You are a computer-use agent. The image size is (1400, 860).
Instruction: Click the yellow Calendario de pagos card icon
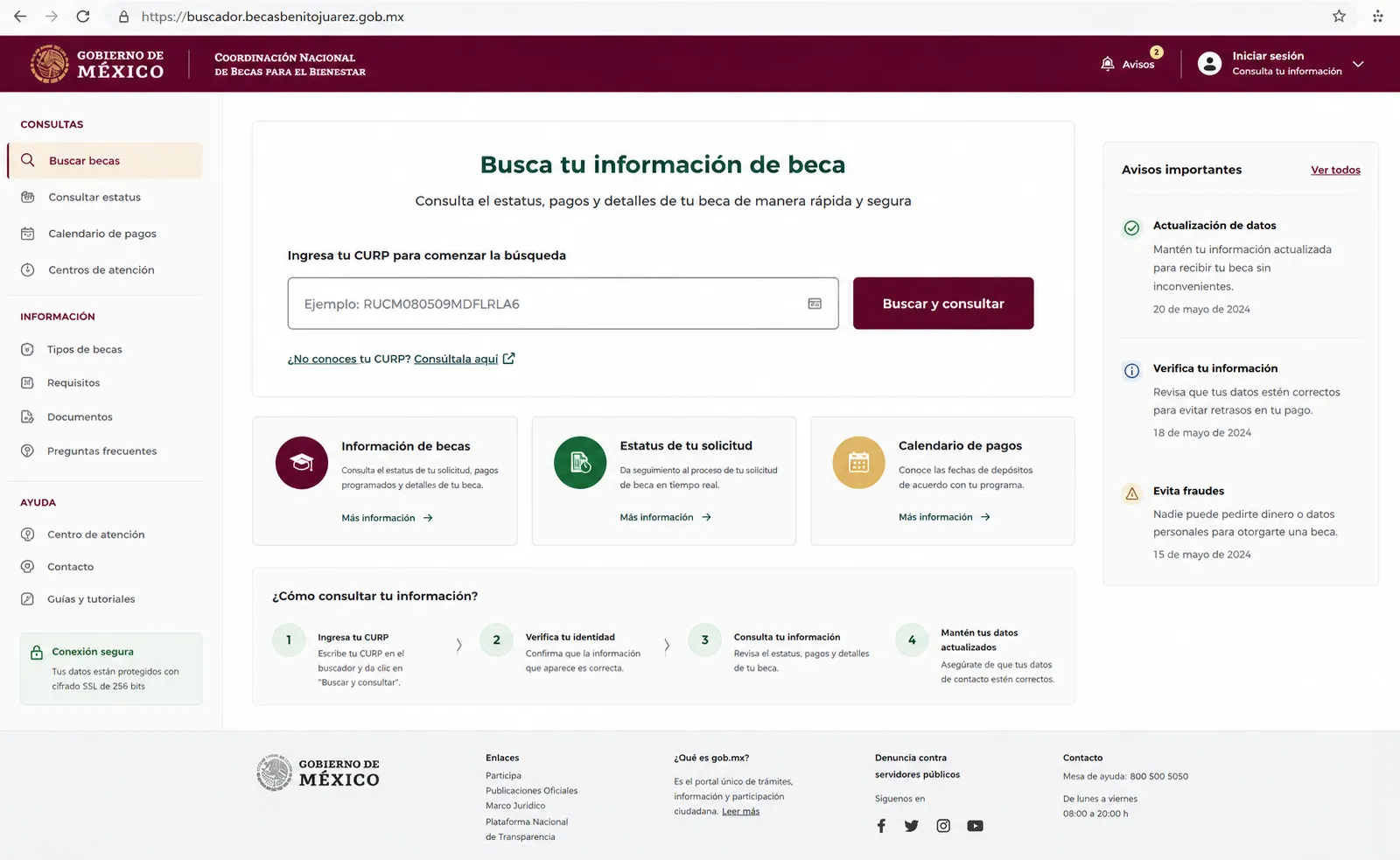coord(858,463)
